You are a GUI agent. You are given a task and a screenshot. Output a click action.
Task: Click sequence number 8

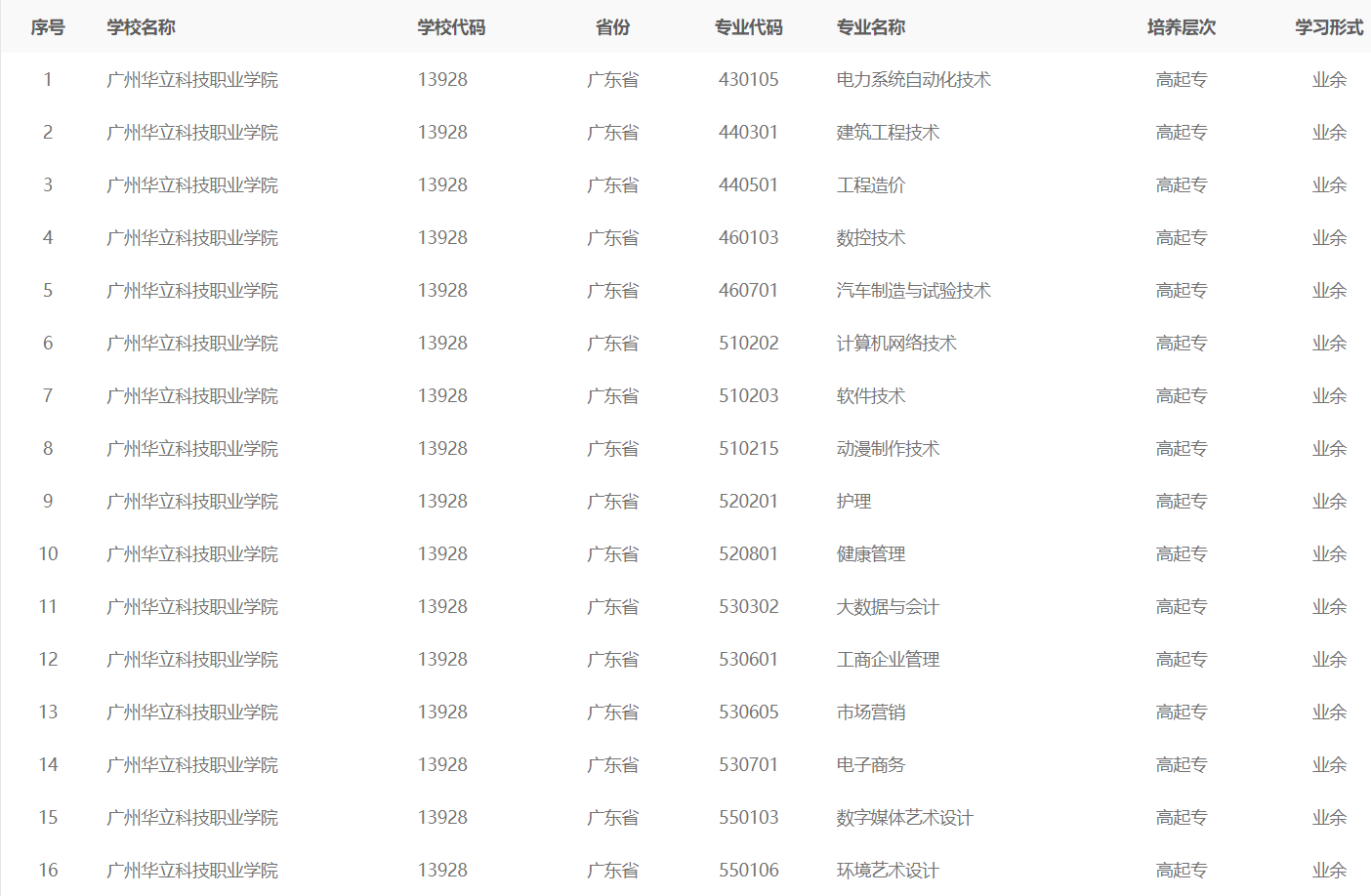48,449
